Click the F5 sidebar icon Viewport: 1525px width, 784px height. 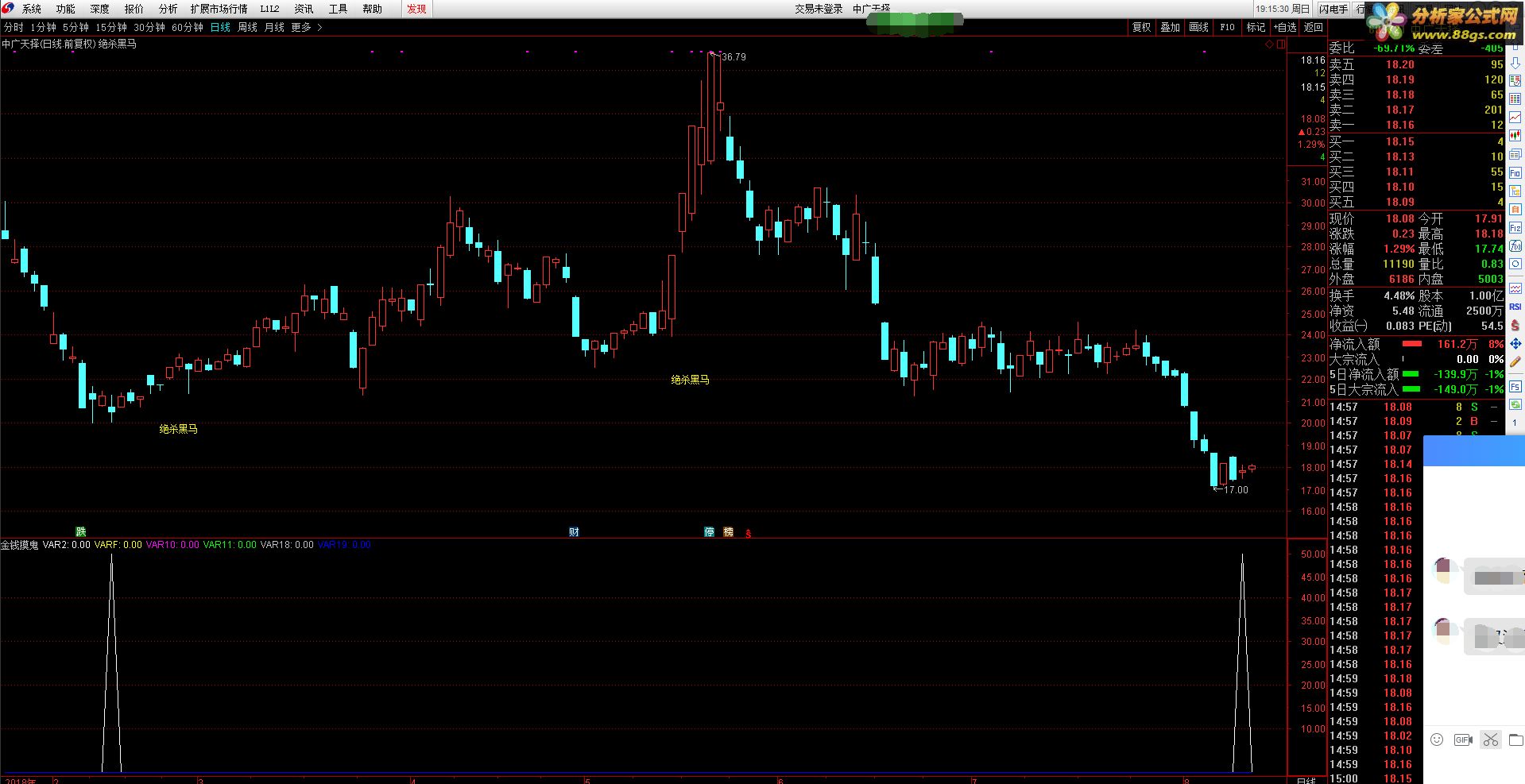click(x=1515, y=387)
